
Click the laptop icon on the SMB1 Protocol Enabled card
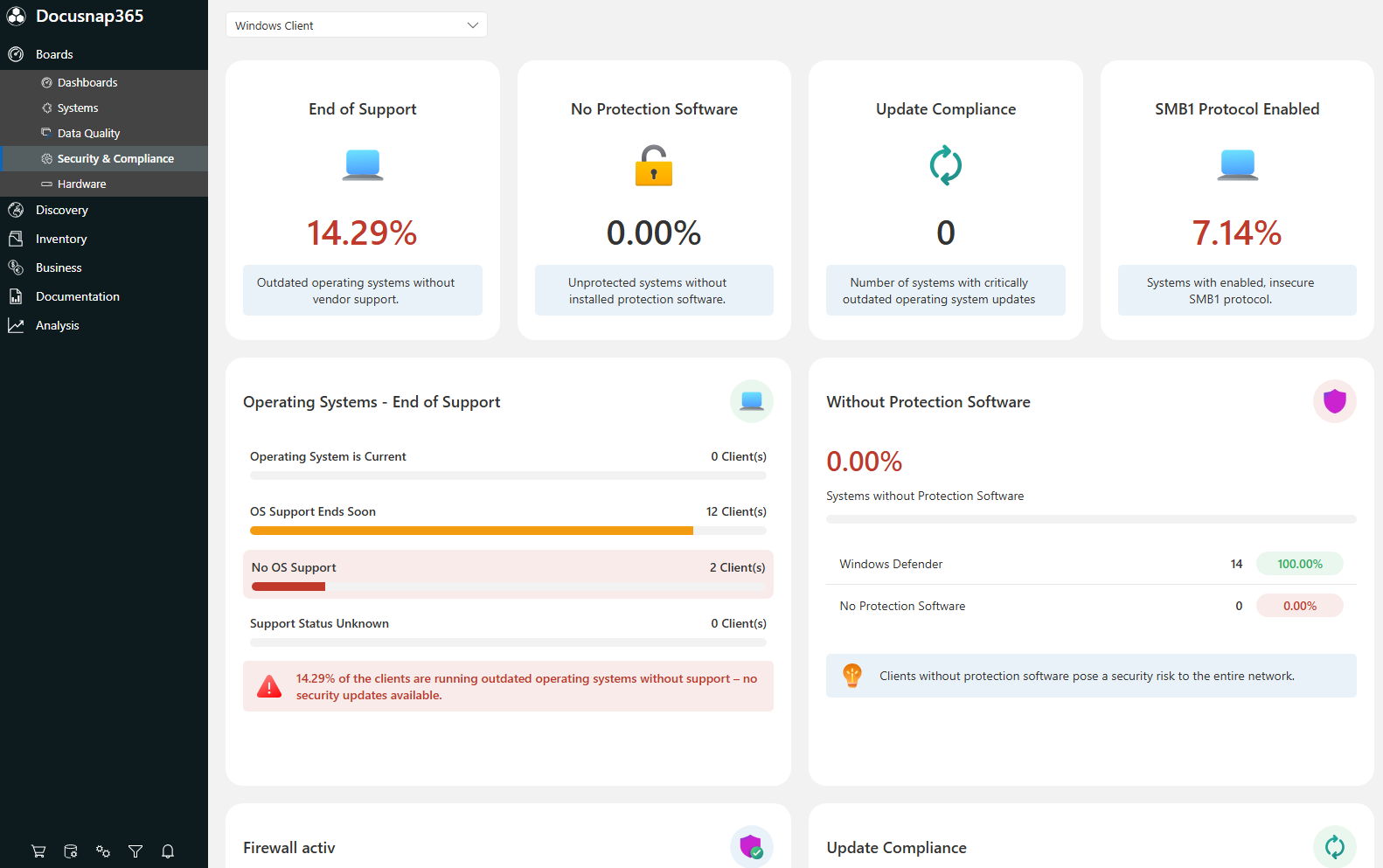tap(1237, 165)
